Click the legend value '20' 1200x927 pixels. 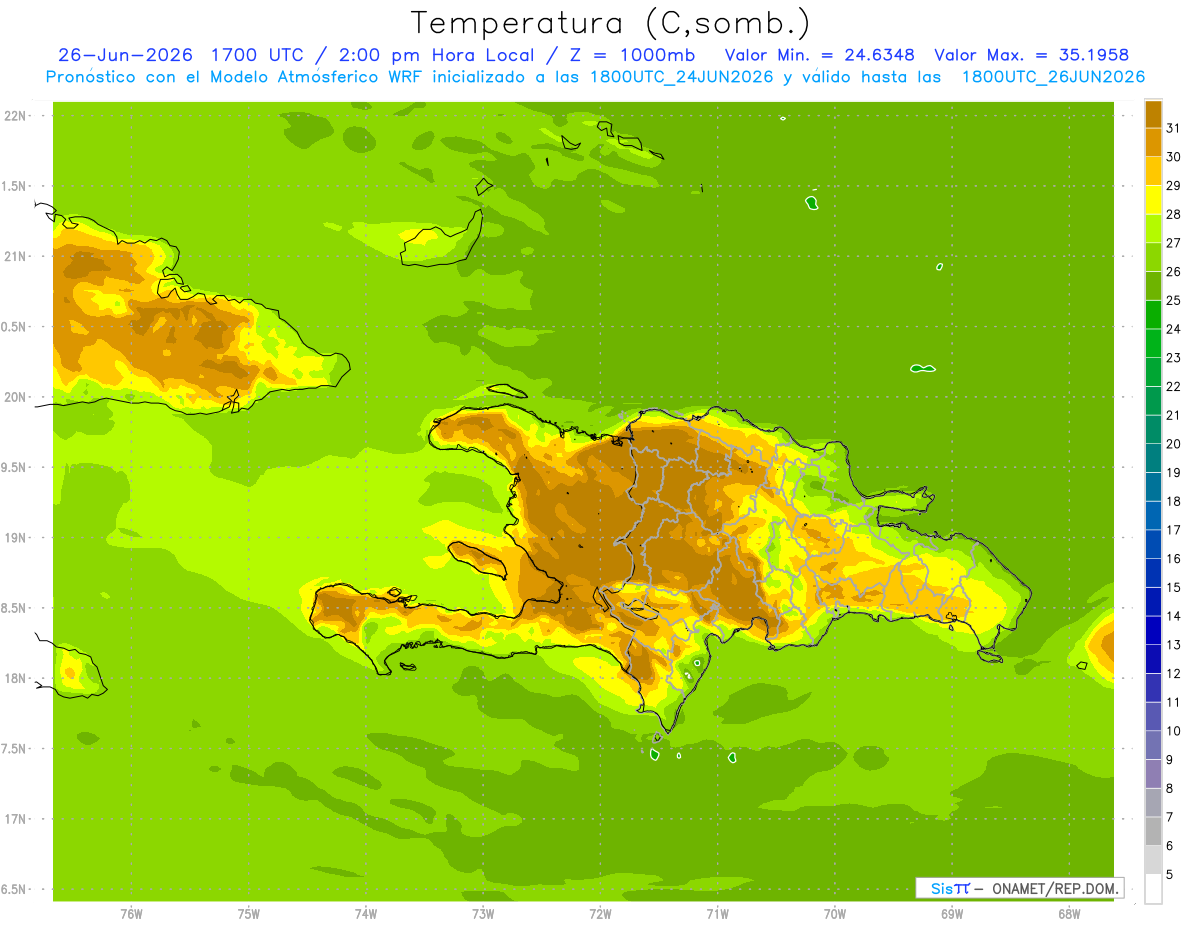click(x=1174, y=444)
